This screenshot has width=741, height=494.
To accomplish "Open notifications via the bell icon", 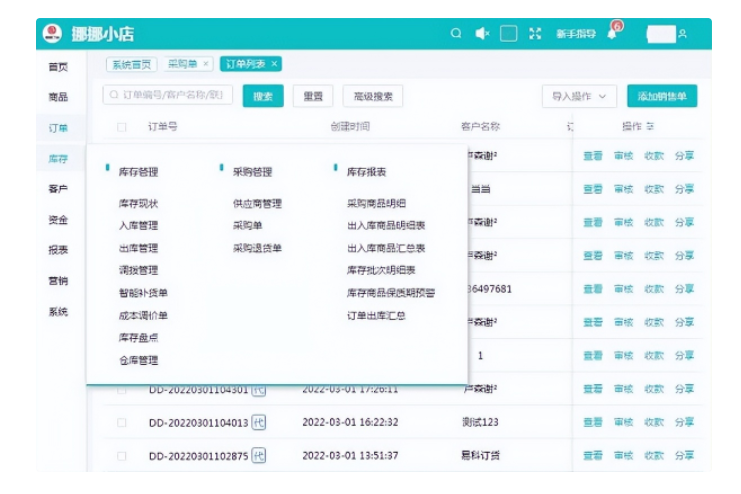I will click(613, 33).
